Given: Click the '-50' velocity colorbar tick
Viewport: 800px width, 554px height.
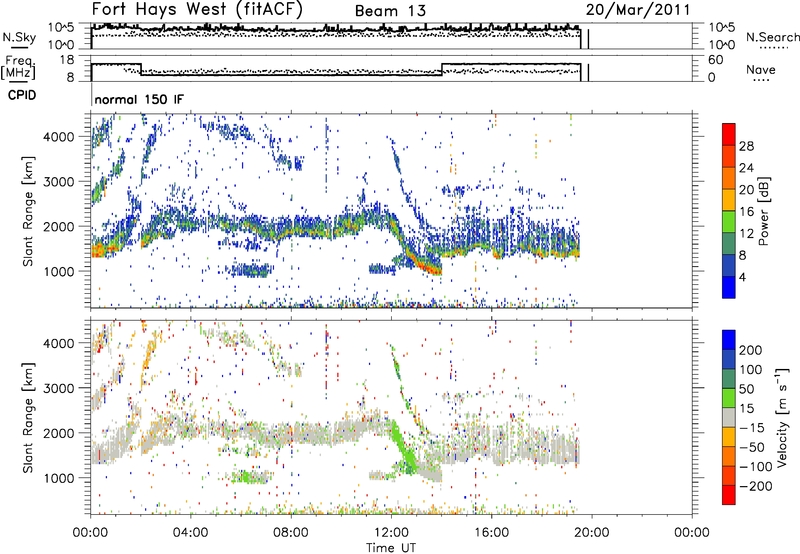Looking at the screenshot, I should [x=752, y=447].
